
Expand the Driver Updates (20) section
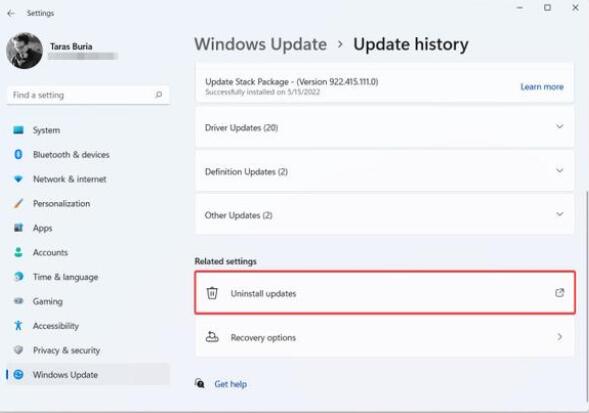385,127
